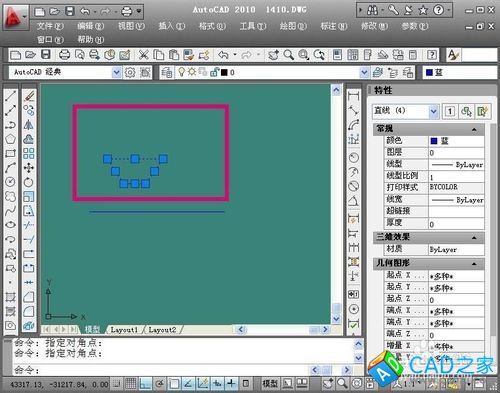Viewport: 500px width, 393px height.
Task: Toggle ortho mode in status bar
Action: point(145,384)
